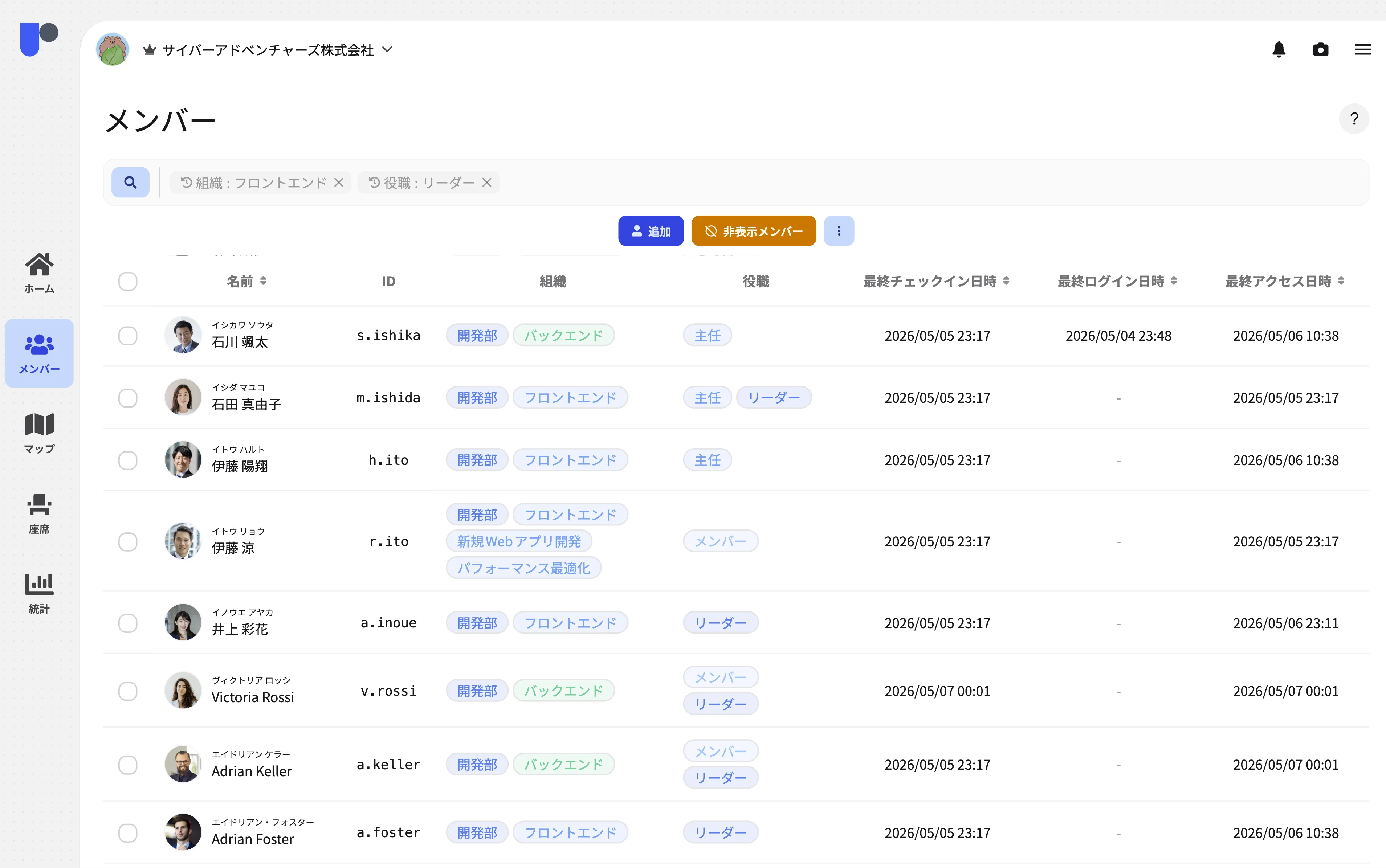Remove the 役職：リーダー filter chip
The image size is (1386, 868).
point(487,183)
